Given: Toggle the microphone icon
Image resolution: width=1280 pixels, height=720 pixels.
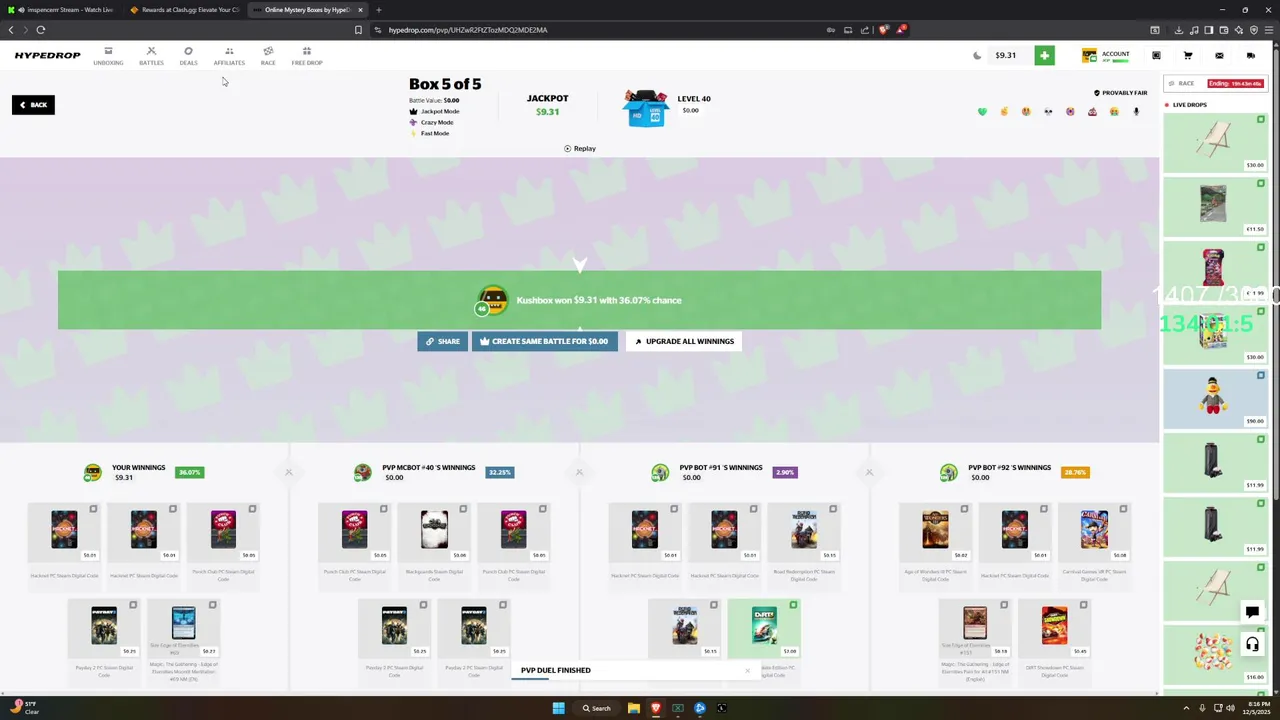Looking at the screenshot, I should 1136,112.
